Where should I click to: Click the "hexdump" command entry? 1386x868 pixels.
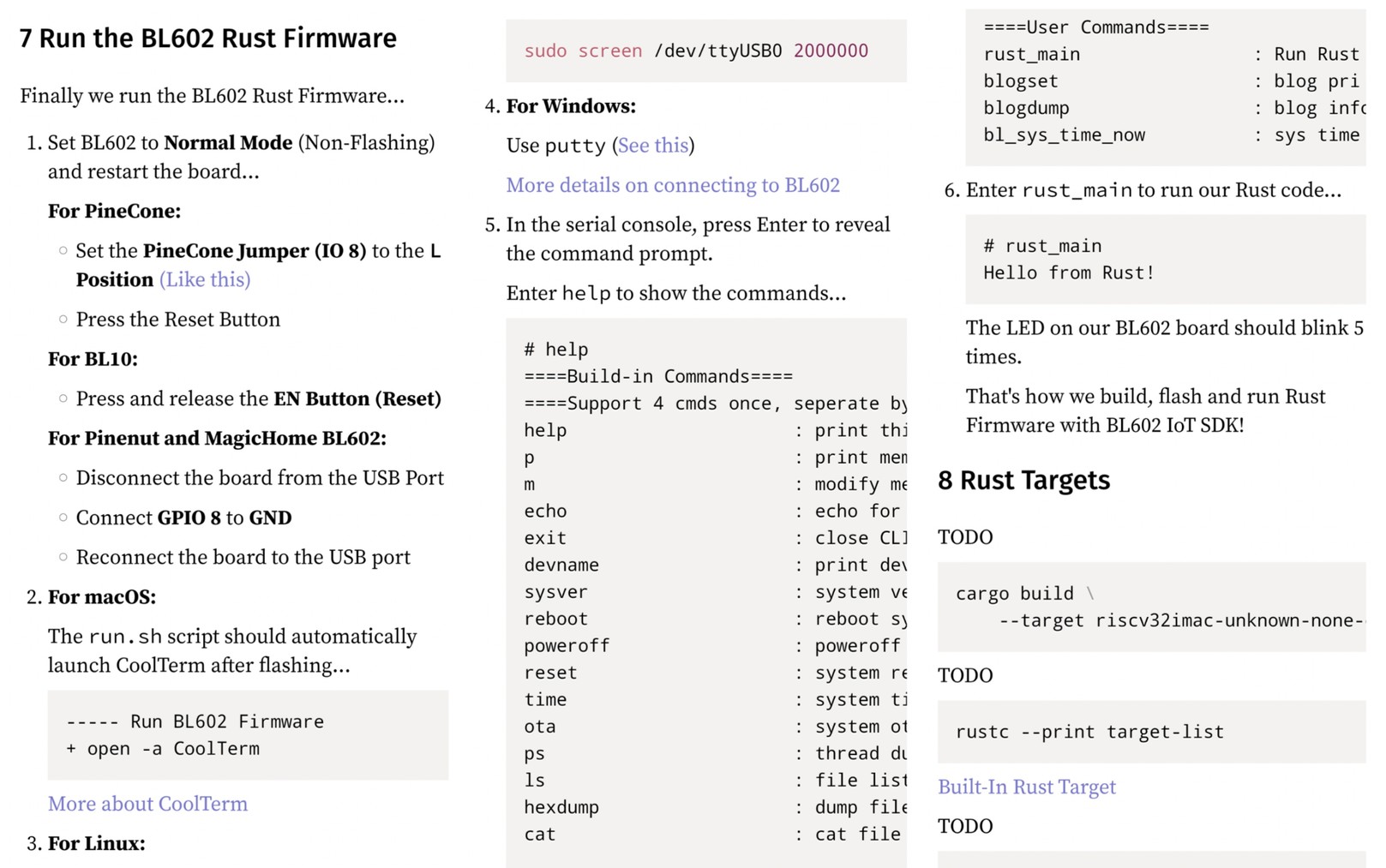(561, 807)
